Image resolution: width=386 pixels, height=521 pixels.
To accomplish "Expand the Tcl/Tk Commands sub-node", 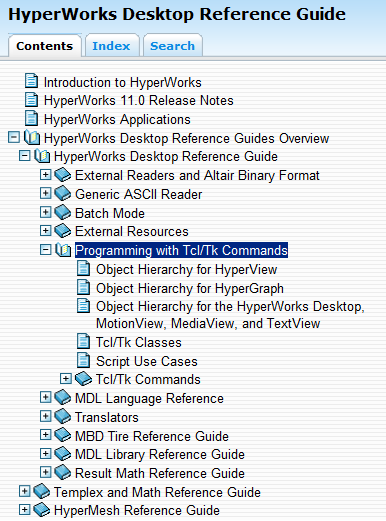I will [x=66, y=378].
